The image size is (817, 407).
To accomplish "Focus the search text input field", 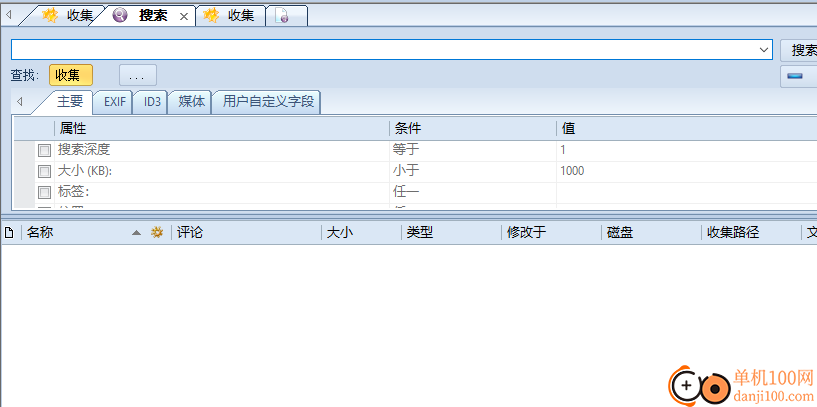I will coord(384,50).
